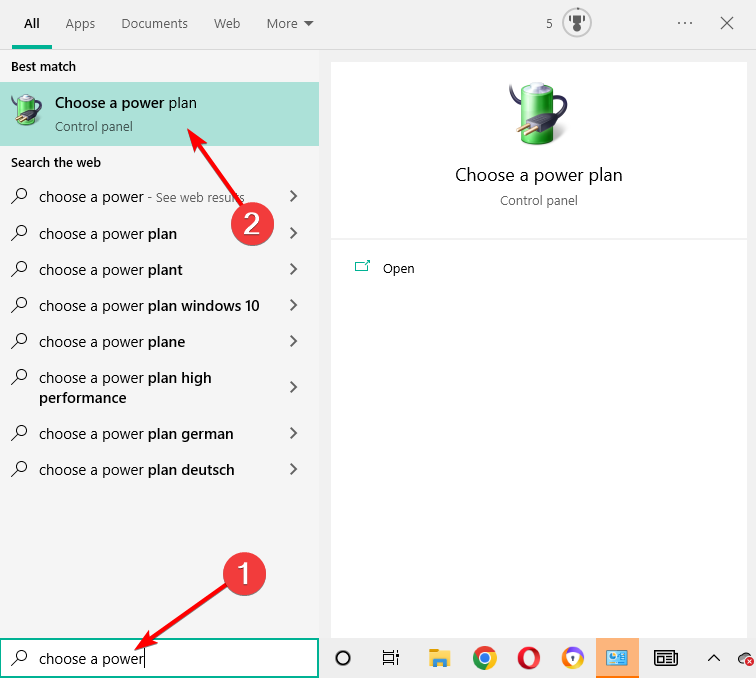The width and height of the screenshot is (756, 678).
Task: Expand the 'plan german' suggestion arrow
Action: pyautogui.click(x=293, y=433)
